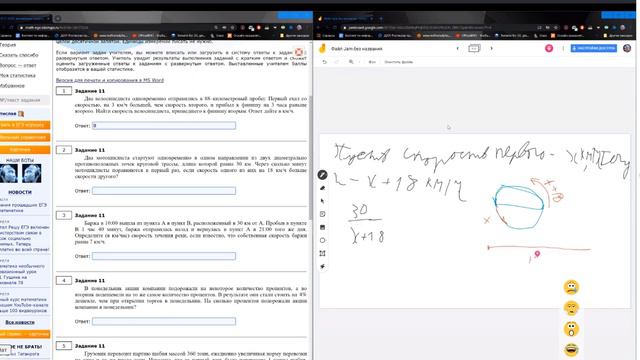Click the pink collaborator avatar
The width and height of the screenshot is (640, 360).
coord(549,48)
